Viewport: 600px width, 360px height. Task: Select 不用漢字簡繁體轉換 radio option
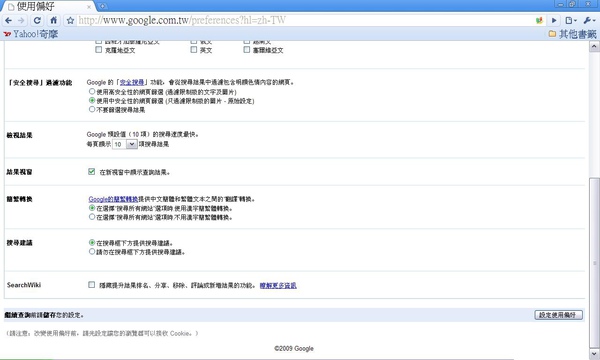tap(92, 217)
